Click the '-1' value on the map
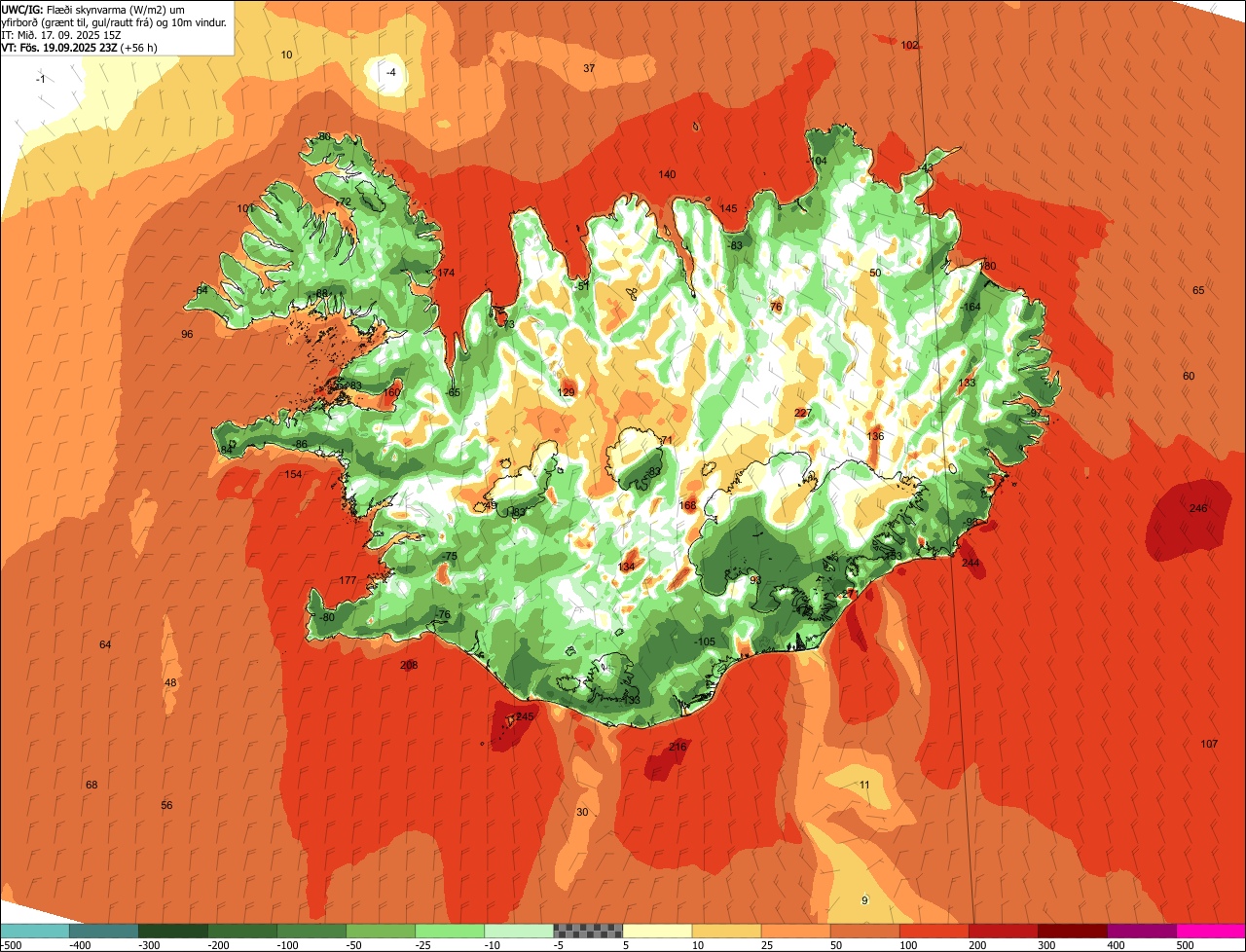The height and width of the screenshot is (952, 1246). click(x=40, y=79)
